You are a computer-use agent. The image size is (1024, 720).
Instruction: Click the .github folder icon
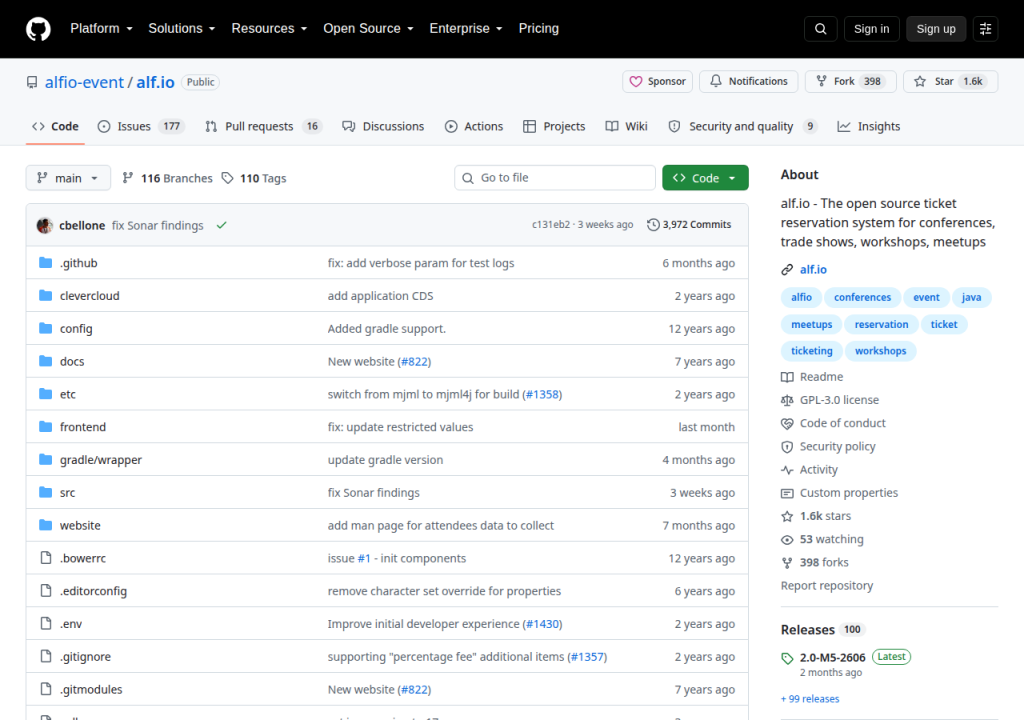46,263
